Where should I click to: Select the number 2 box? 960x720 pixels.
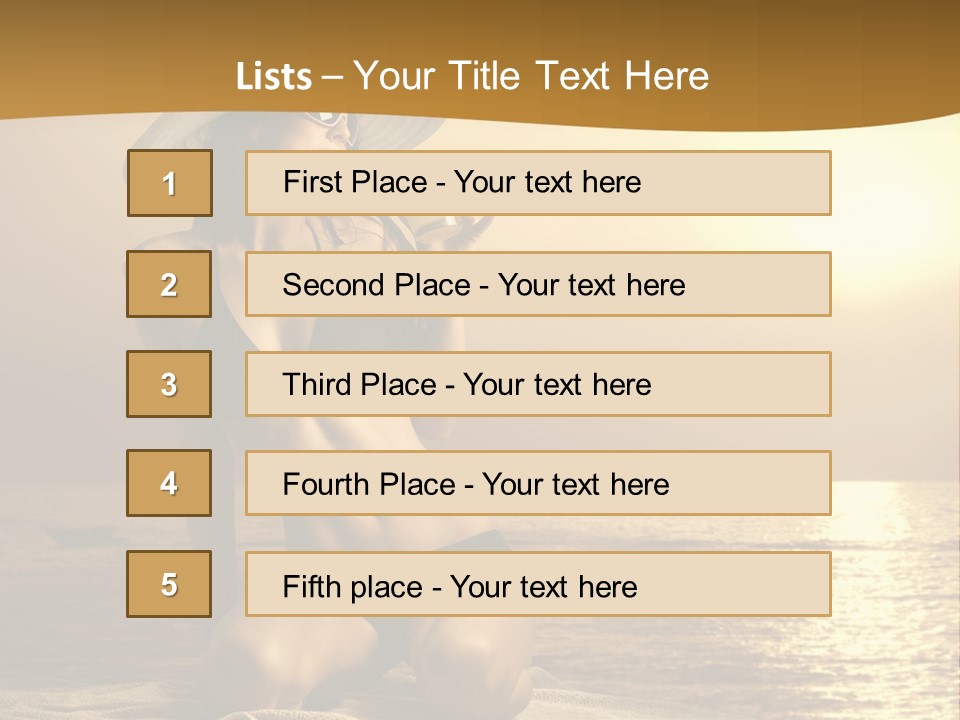coord(169,284)
